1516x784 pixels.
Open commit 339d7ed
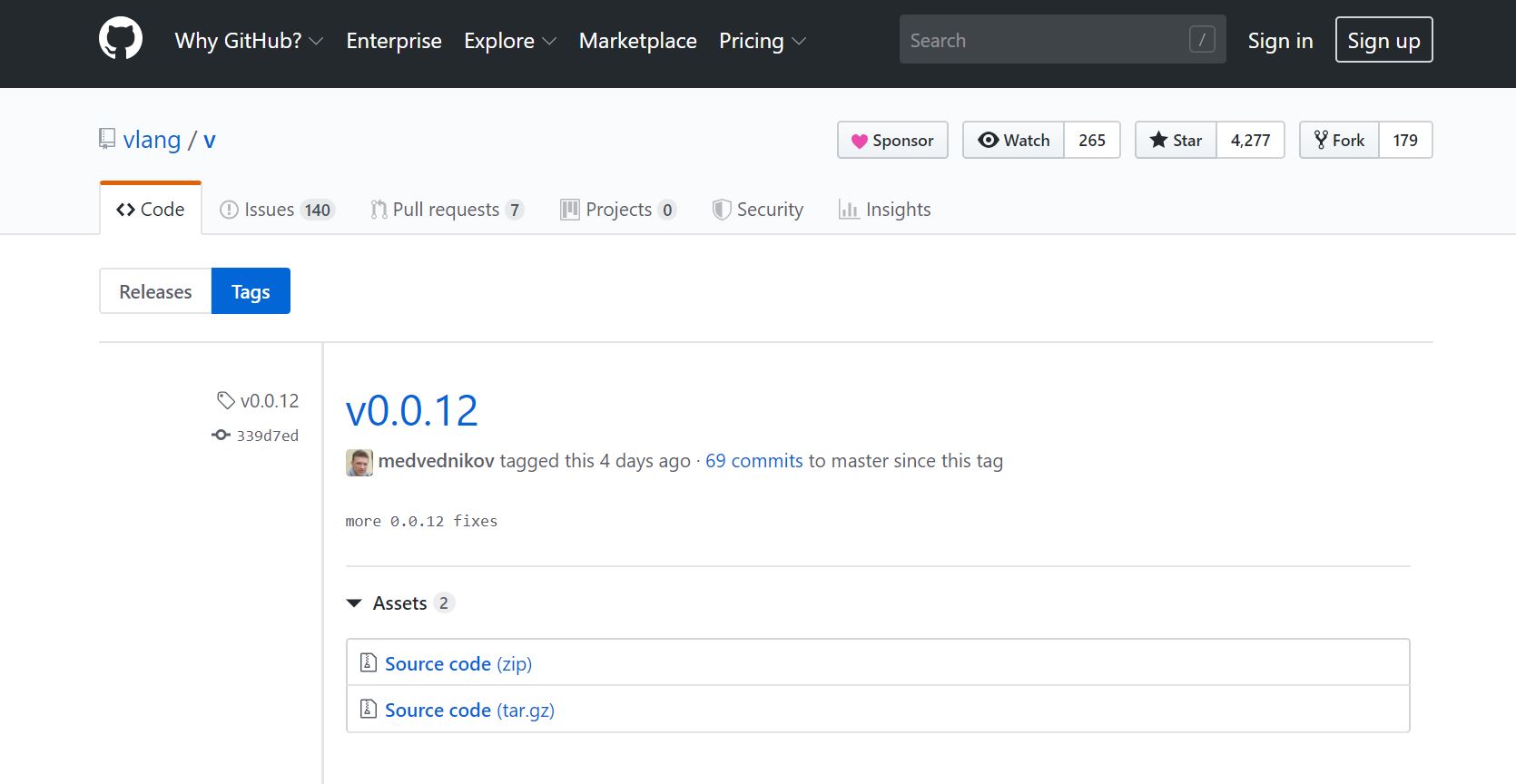(267, 436)
